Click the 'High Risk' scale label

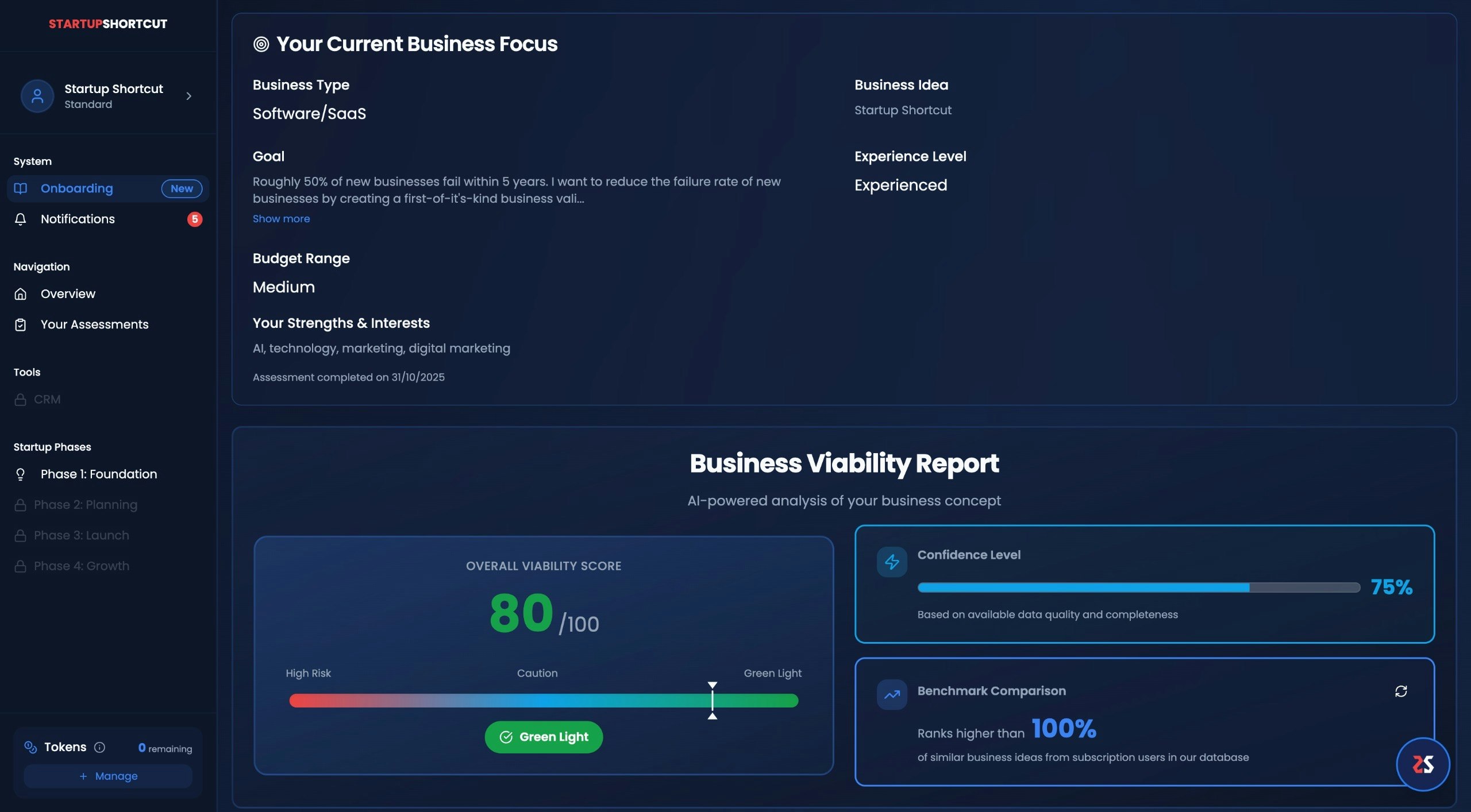point(309,673)
